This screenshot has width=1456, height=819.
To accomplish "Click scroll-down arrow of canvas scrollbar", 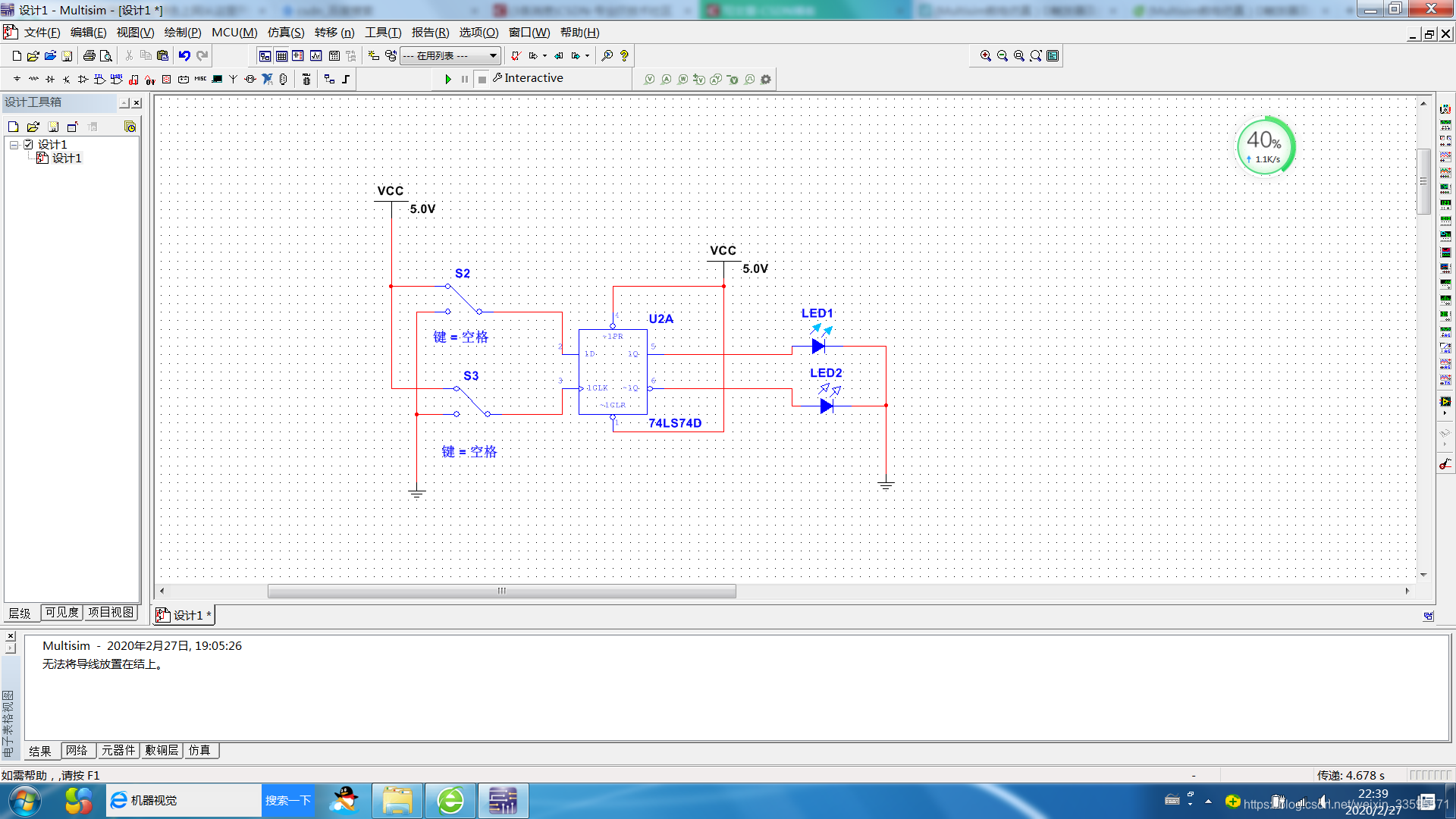I will (1423, 575).
